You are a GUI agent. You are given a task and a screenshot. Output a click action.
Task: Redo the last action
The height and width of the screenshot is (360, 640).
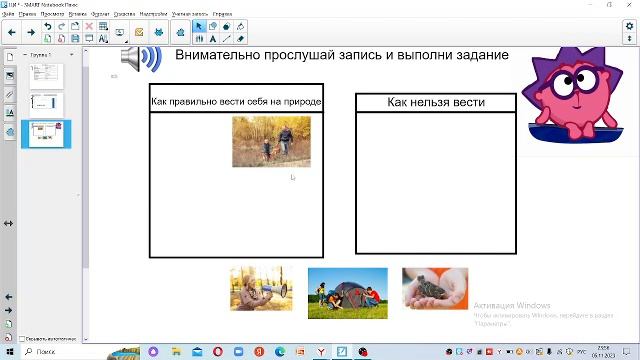62,26
